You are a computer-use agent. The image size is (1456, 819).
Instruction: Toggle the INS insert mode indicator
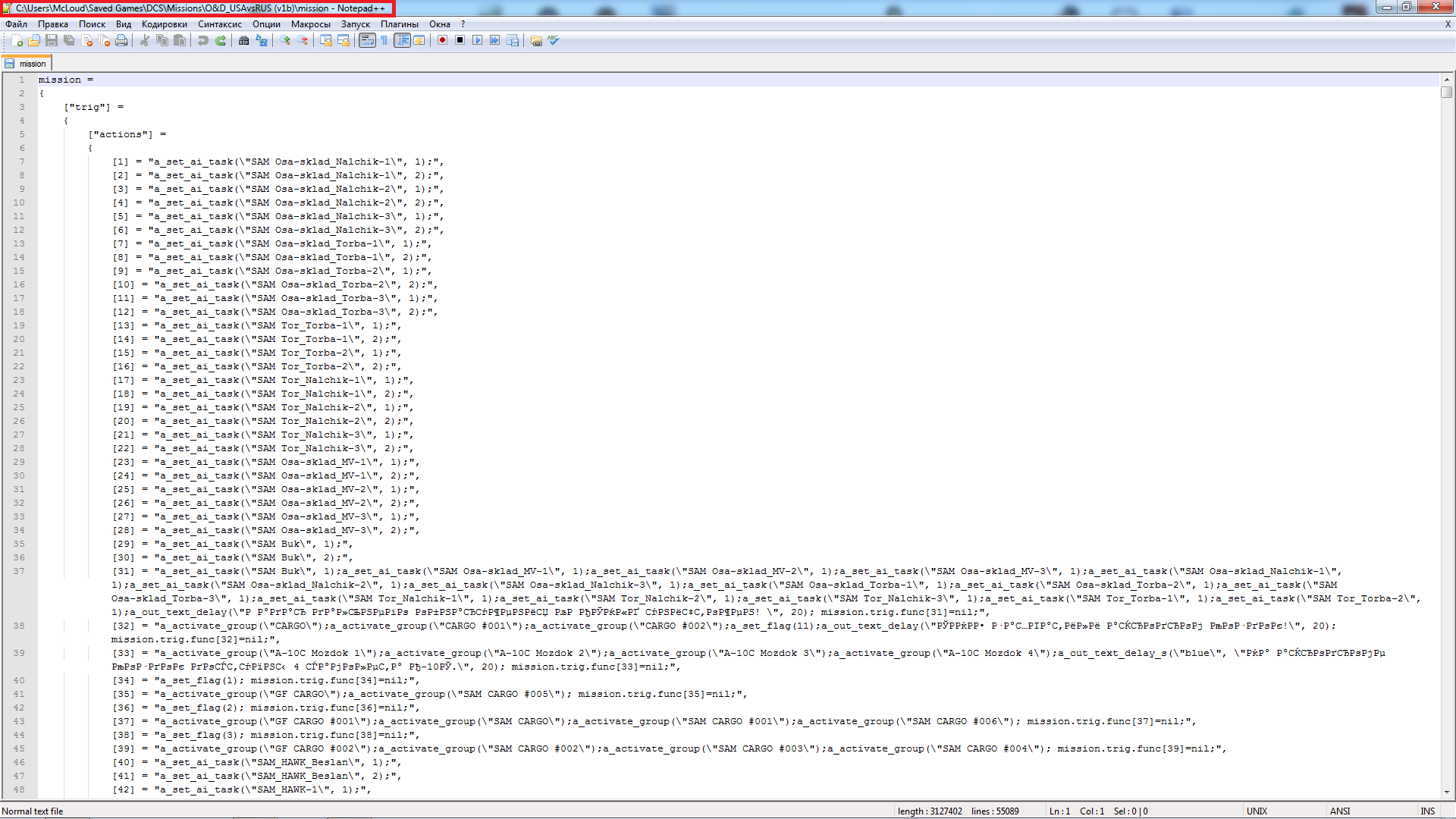coord(1428,811)
